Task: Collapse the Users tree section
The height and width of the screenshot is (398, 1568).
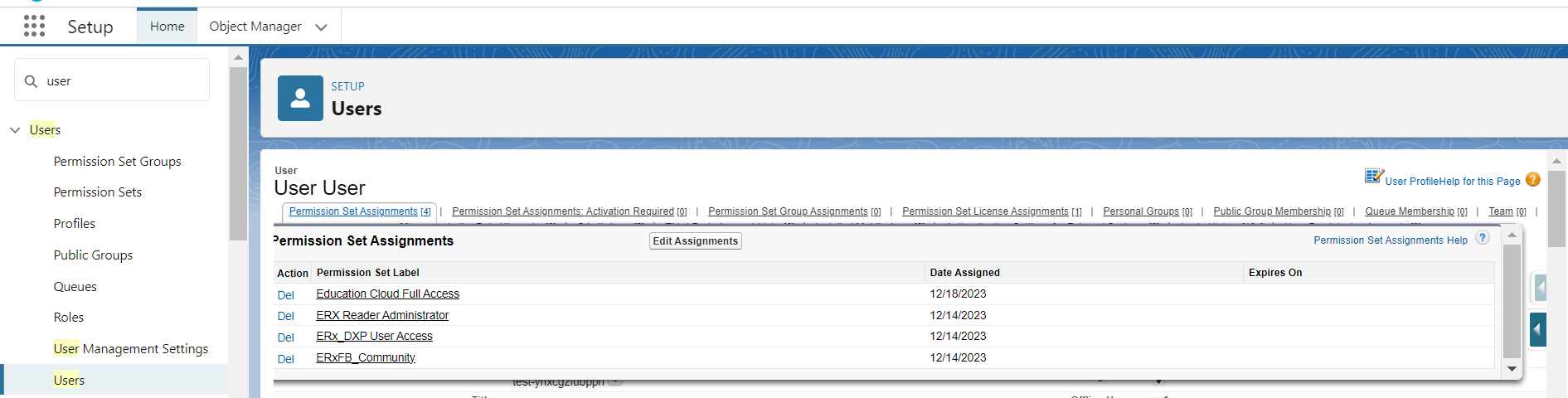Action: [15, 130]
